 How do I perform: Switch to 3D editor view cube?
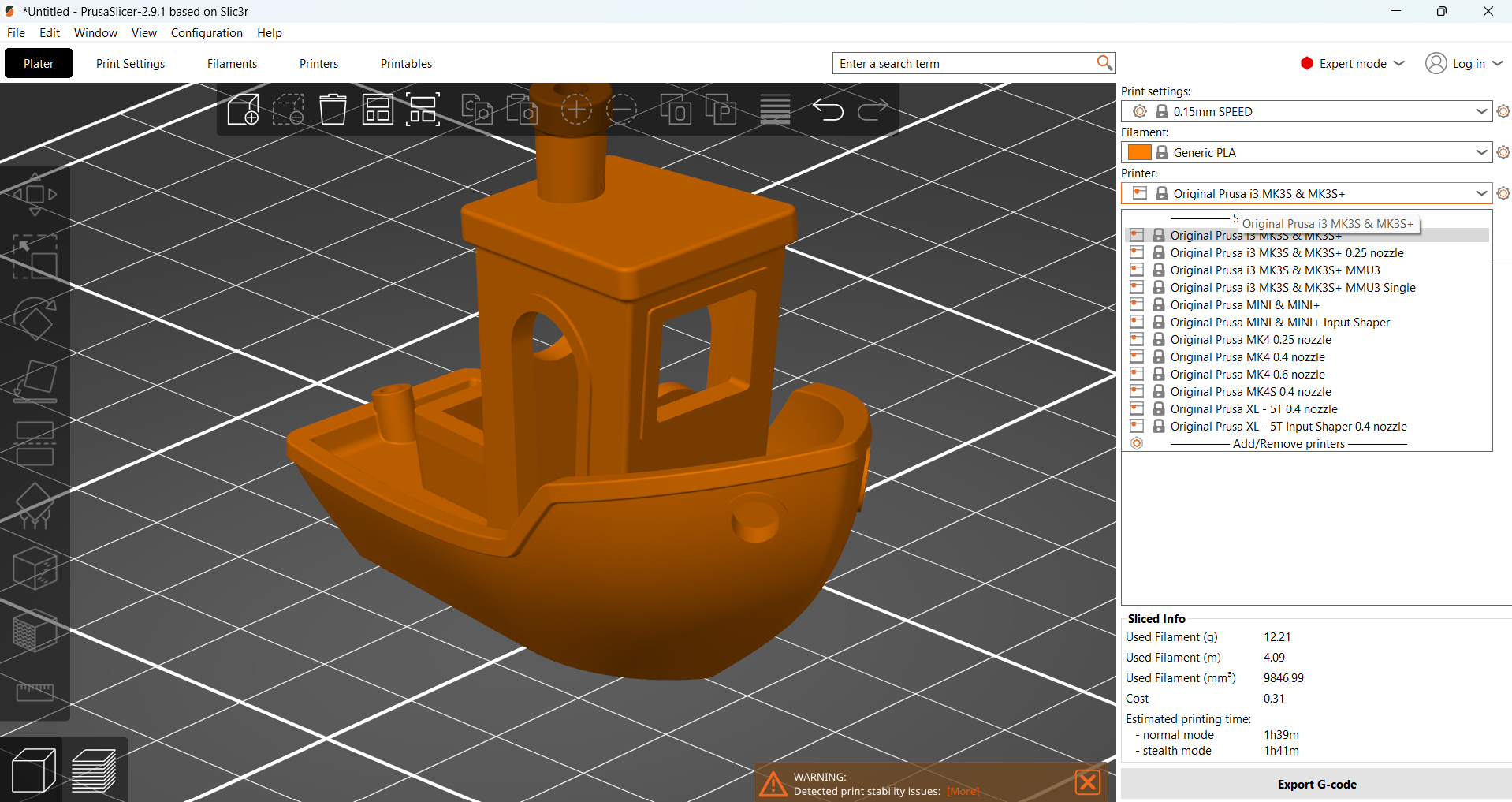[x=34, y=770]
